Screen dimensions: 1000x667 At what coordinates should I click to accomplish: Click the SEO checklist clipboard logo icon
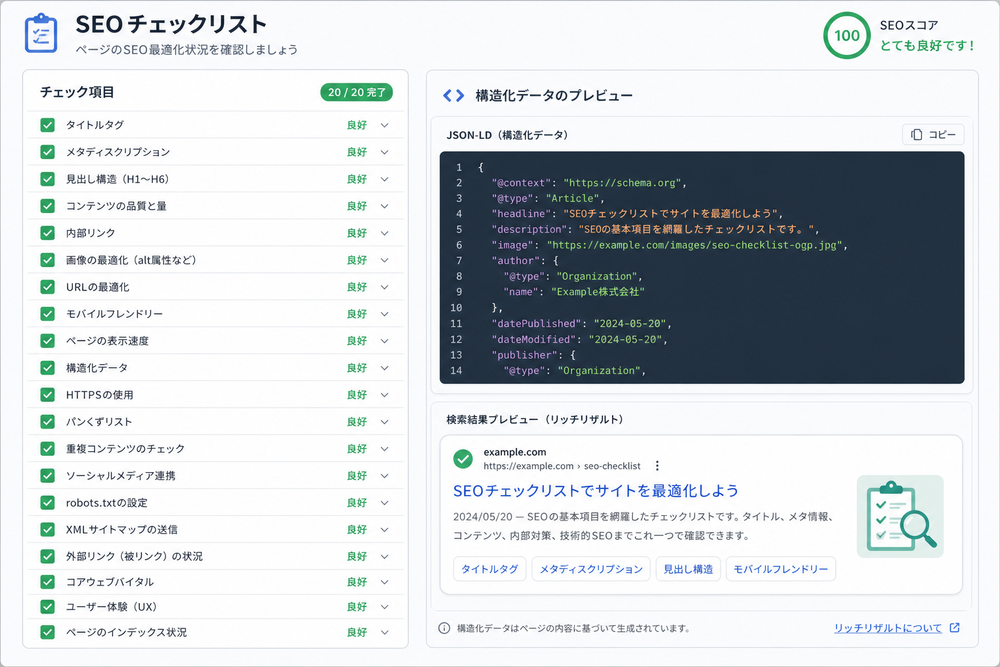click(x=41, y=33)
